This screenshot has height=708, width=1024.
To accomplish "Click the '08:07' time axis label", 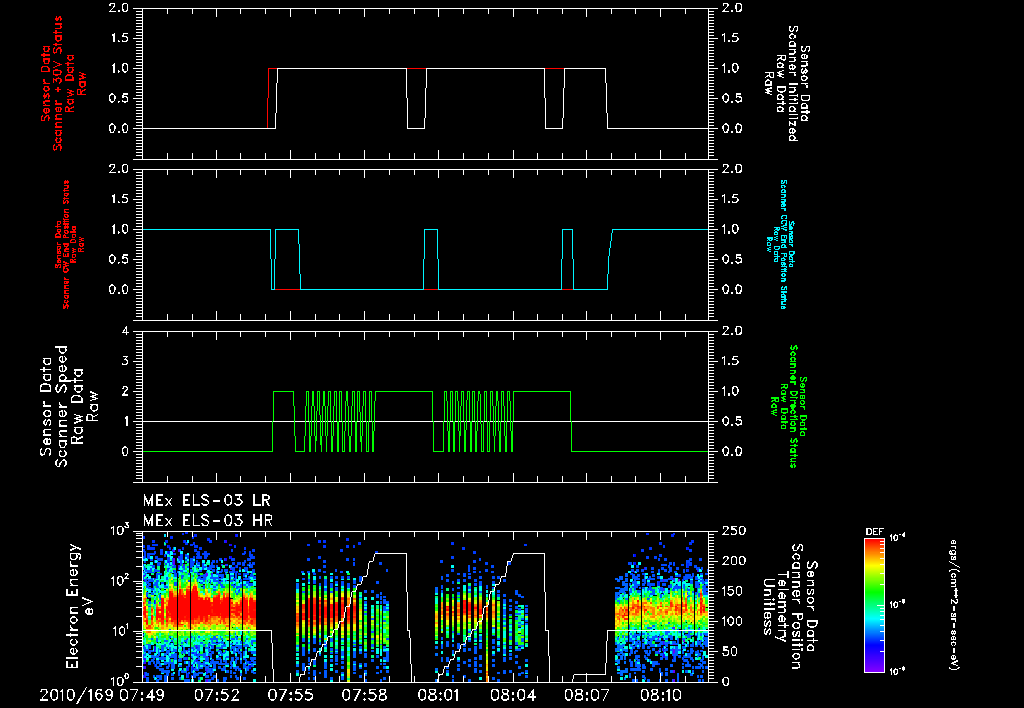I will [588, 695].
